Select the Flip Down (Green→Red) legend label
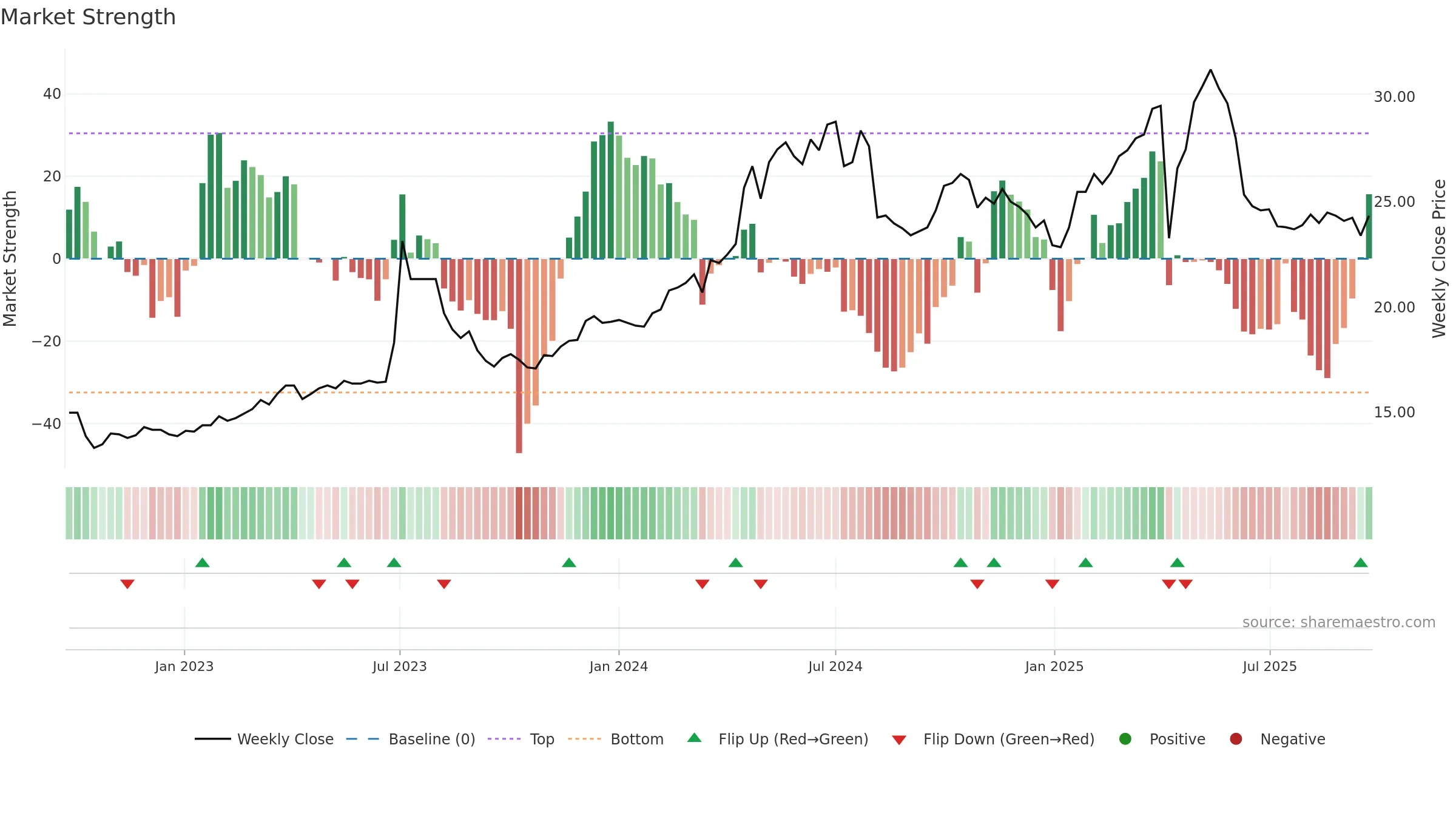This screenshot has width=1456, height=819. click(x=1009, y=739)
